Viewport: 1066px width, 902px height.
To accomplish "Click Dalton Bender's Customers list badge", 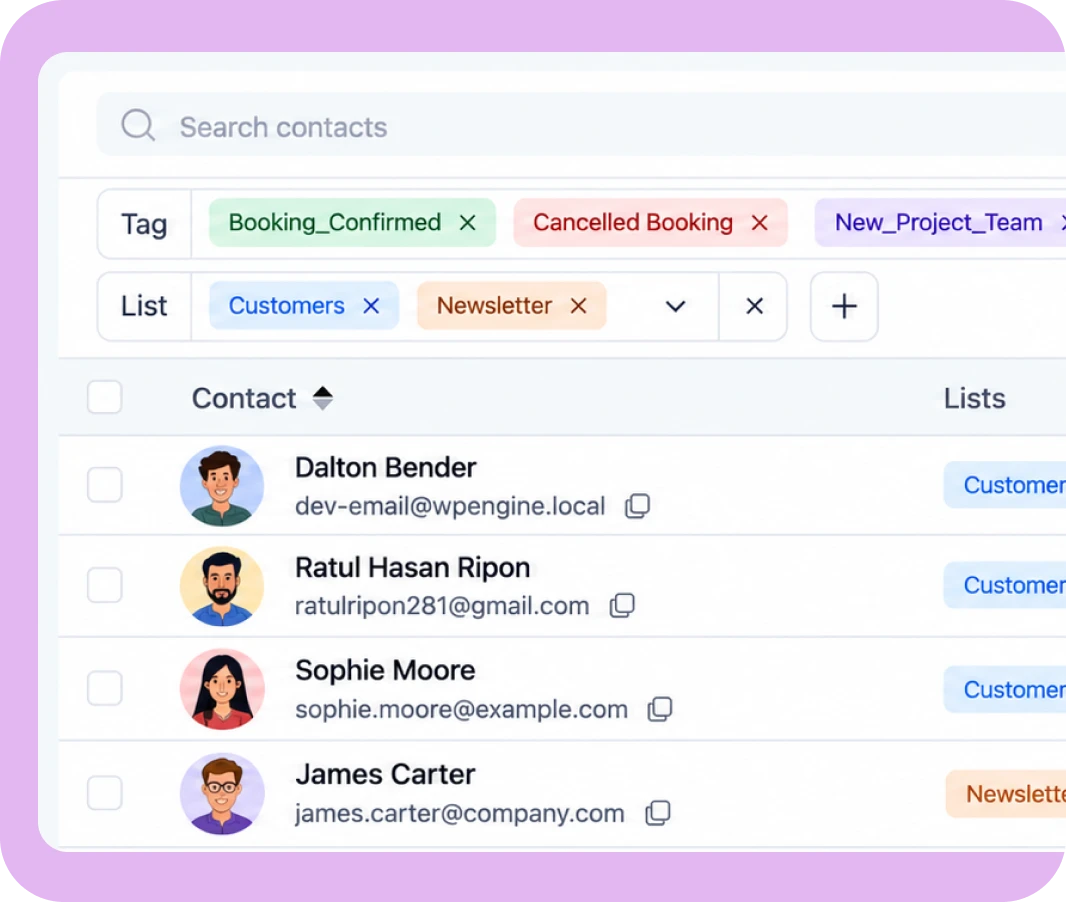I will click(x=1005, y=485).
